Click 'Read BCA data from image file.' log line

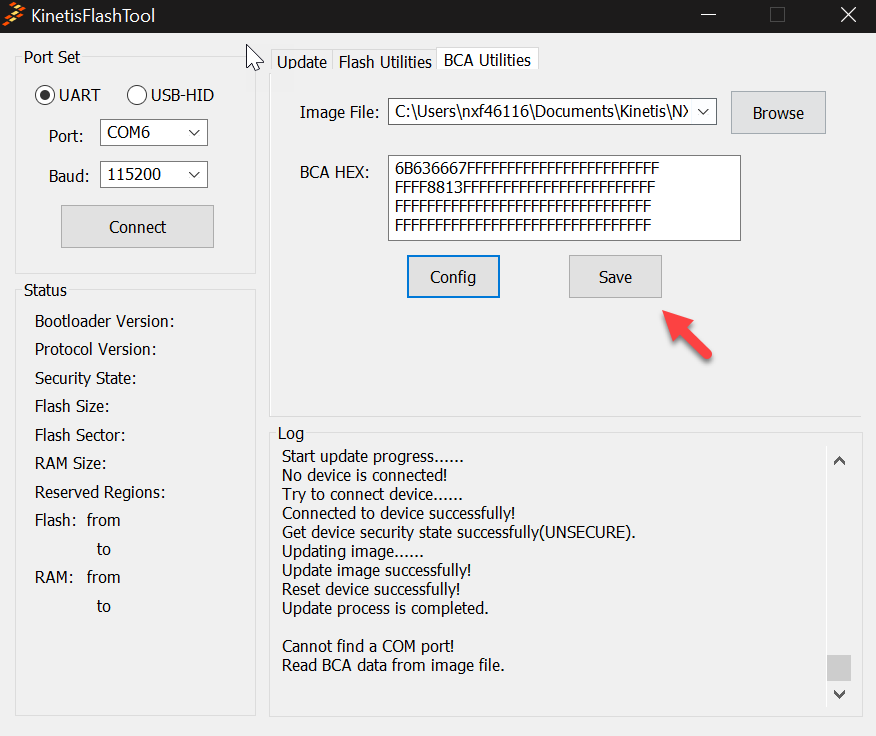pos(393,665)
